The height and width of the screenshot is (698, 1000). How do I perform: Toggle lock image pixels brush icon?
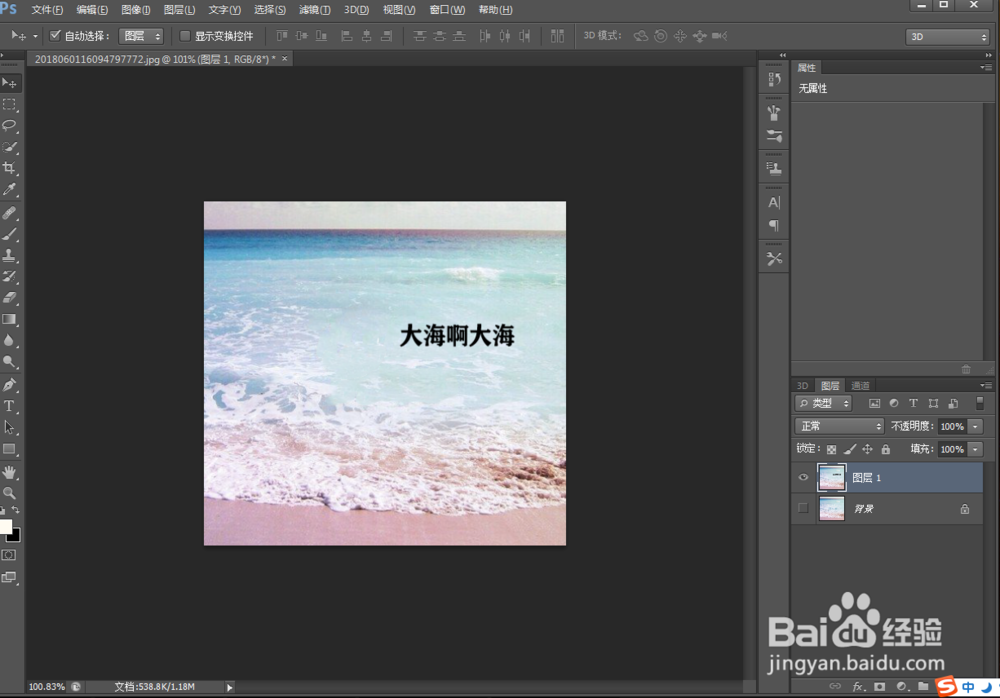pyautogui.click(x=849, y=449)
